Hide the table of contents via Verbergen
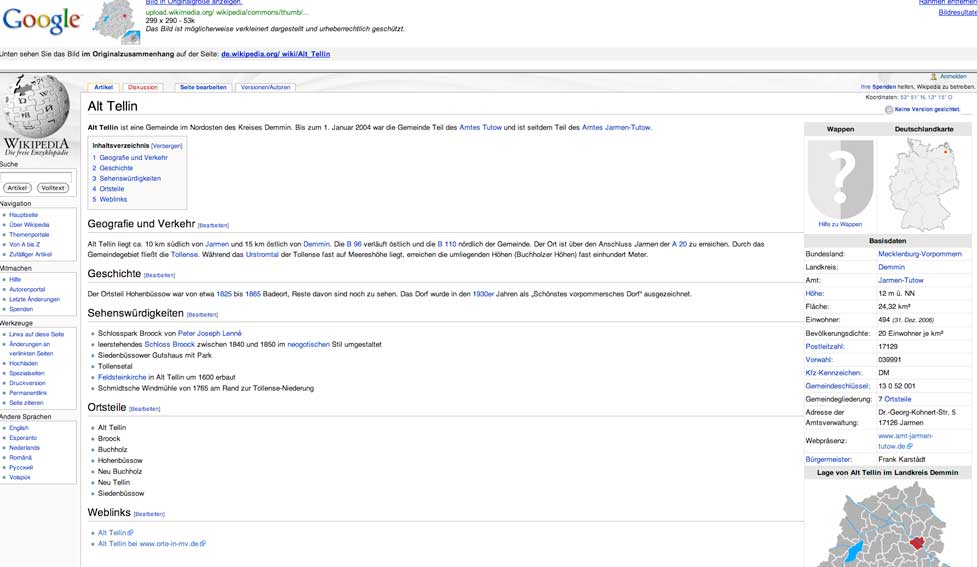This screenshot has width=977, height=567. click(167, 146)
